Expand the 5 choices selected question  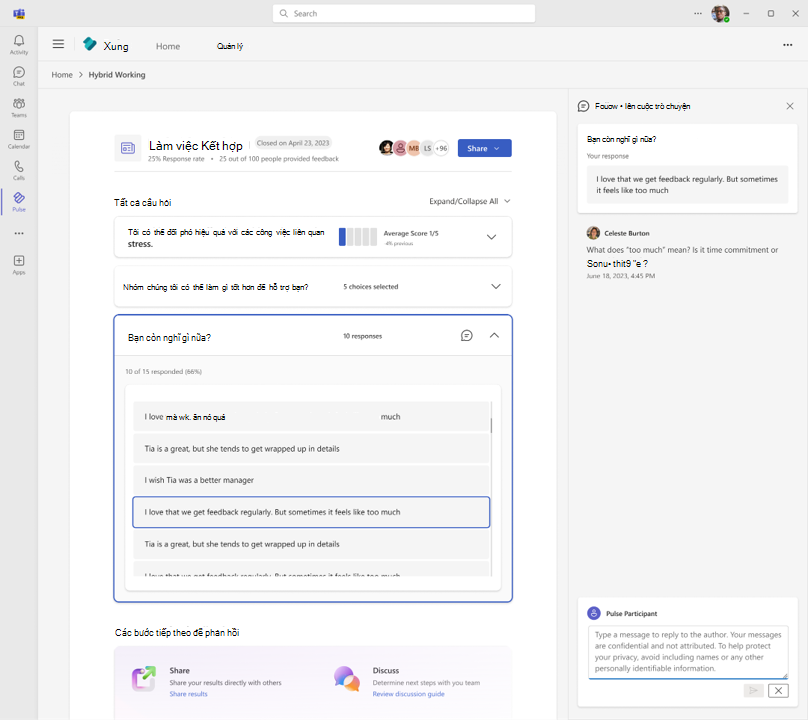495,287
